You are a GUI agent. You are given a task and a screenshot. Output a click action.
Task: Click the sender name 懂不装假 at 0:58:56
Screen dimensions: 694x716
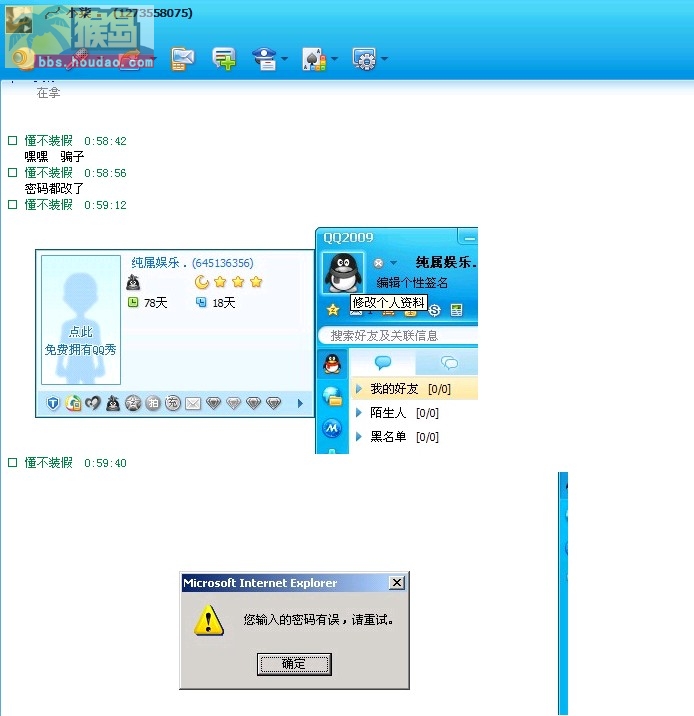point(48,173)
